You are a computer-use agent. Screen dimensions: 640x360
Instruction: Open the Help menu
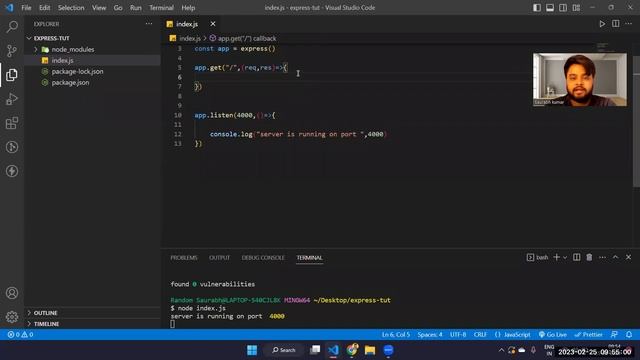tap(188, 8)
